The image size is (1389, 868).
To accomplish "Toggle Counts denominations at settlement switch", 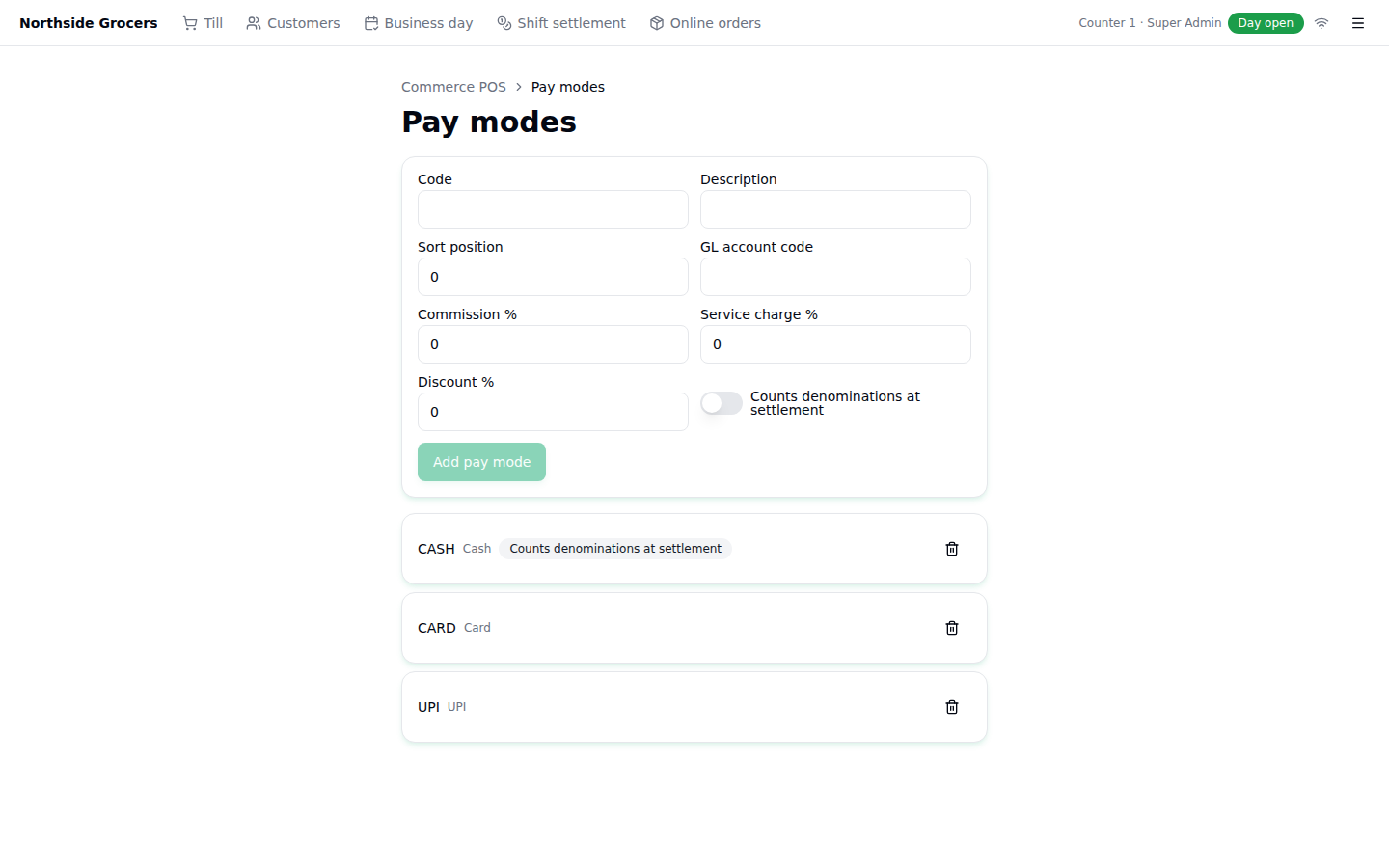I will pyautogui.click(x=722, y=403).
